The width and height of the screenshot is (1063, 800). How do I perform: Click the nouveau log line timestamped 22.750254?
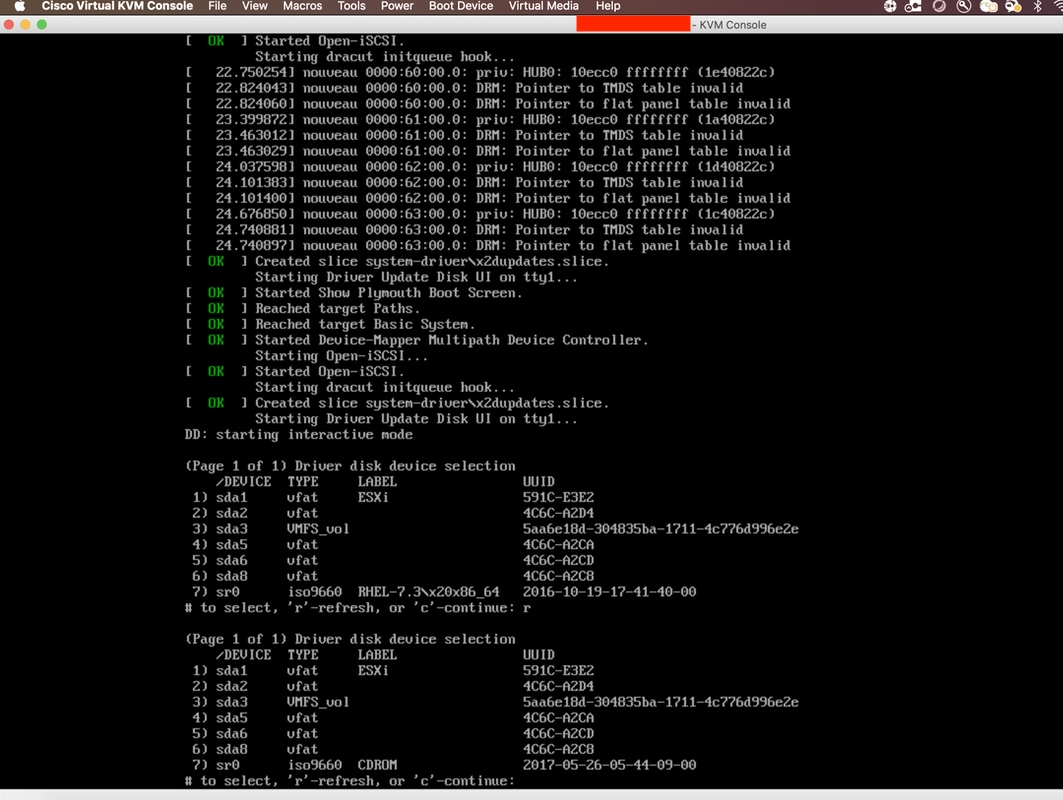click(x=481, y=72)
